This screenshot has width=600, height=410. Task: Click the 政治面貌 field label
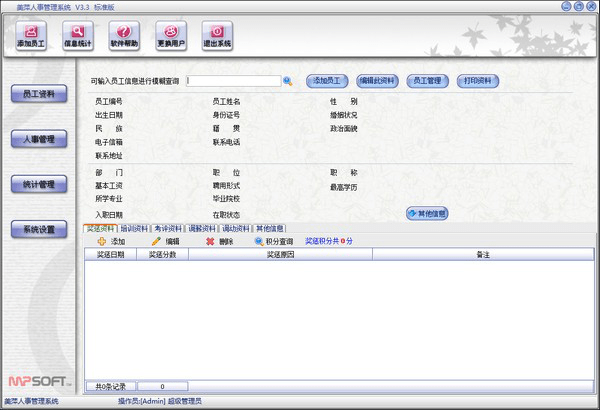[344, 129]
